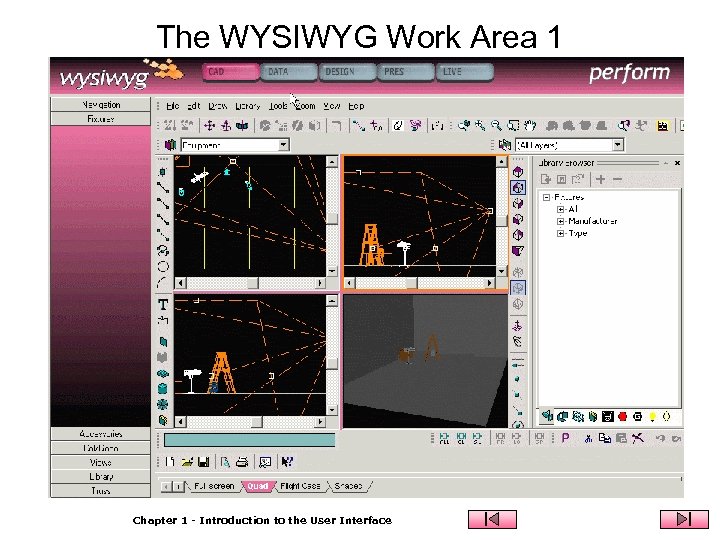Click the cut scissors icon
The height and width of the screenshot is (540, 720).
pos(588,439)
